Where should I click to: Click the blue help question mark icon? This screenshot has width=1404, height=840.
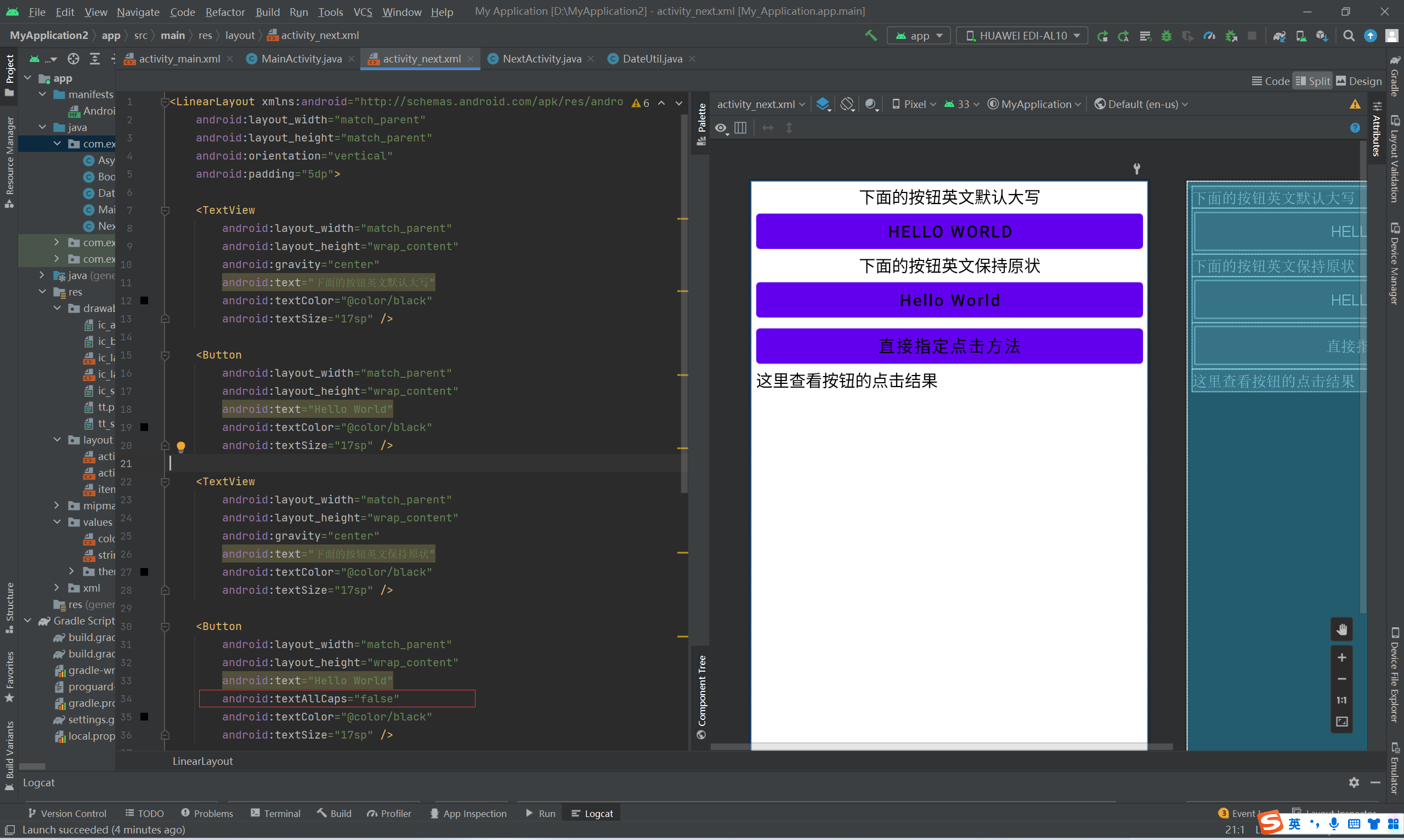[x=1355, y=128]
